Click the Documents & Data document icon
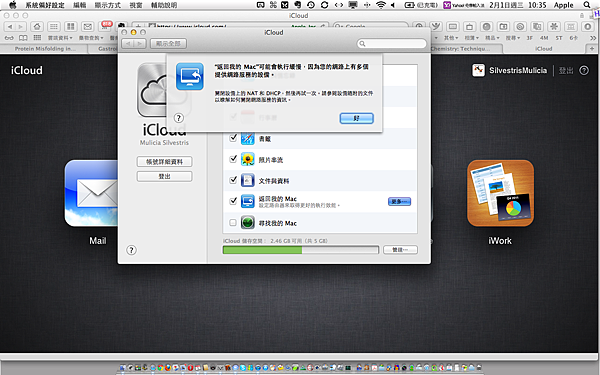 pyautogui.click(x=248, y=180)
